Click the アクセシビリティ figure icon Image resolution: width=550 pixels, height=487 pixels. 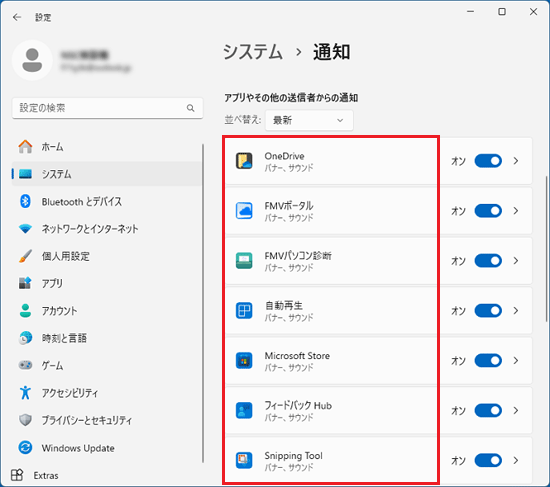pos(25,393)
